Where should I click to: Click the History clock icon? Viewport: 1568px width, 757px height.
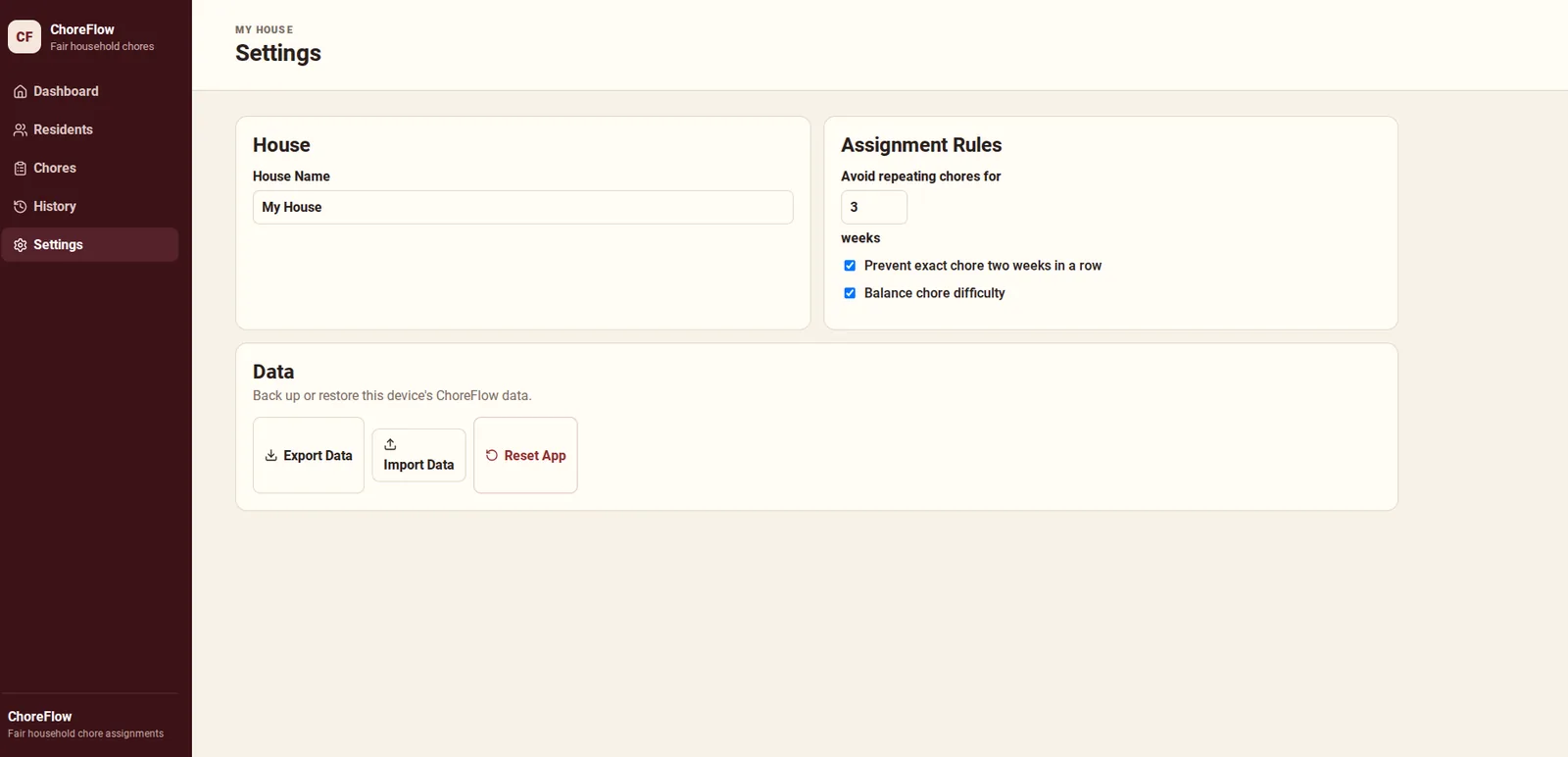pyautogui.click(x=20, y=206)
